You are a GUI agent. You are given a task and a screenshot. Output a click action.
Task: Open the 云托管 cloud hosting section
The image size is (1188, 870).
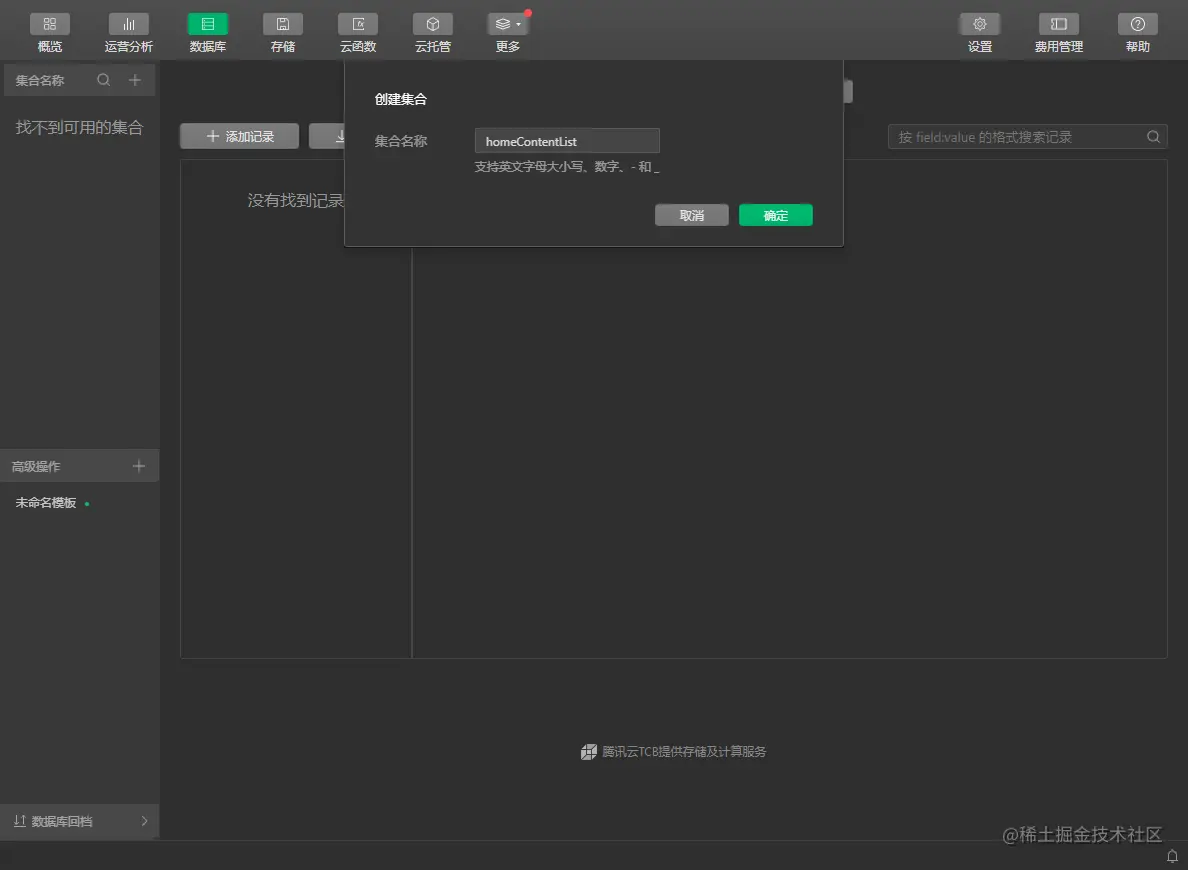433,33
